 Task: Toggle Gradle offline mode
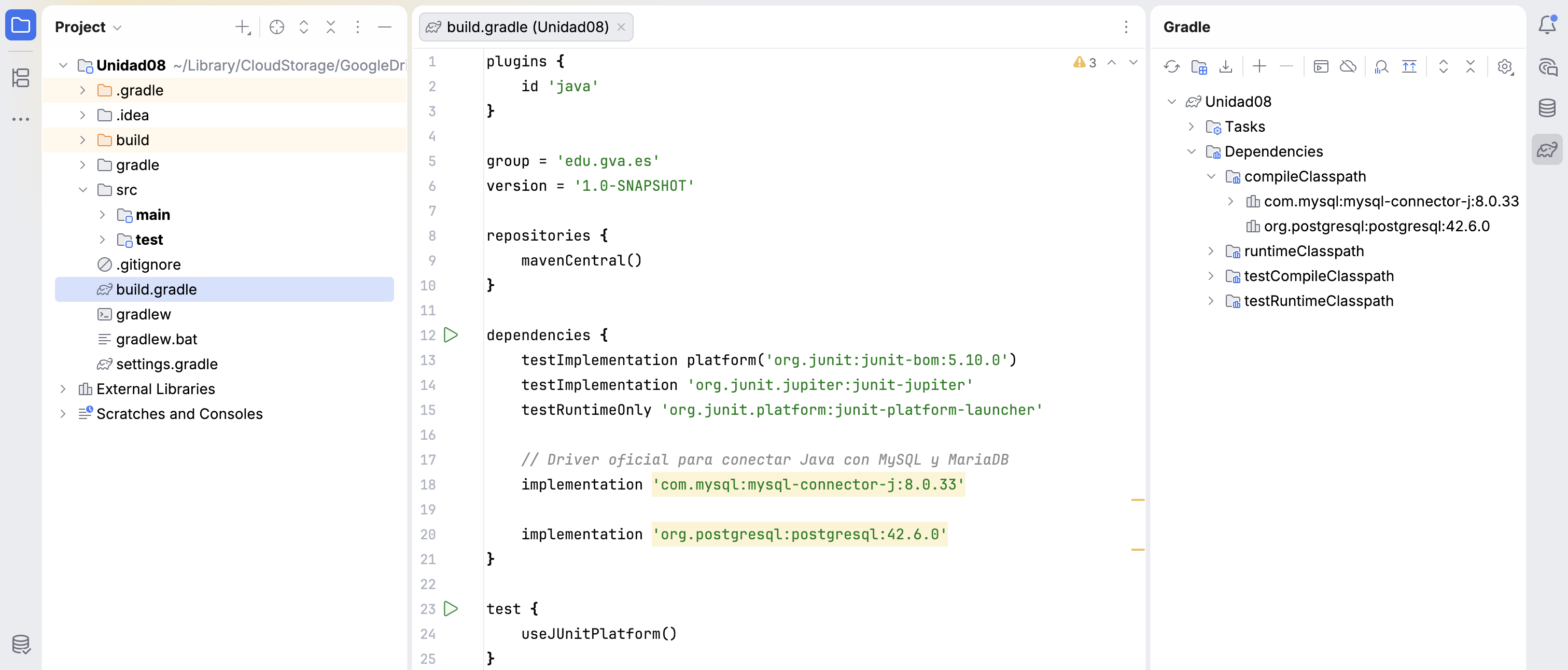click(1348, 66)
